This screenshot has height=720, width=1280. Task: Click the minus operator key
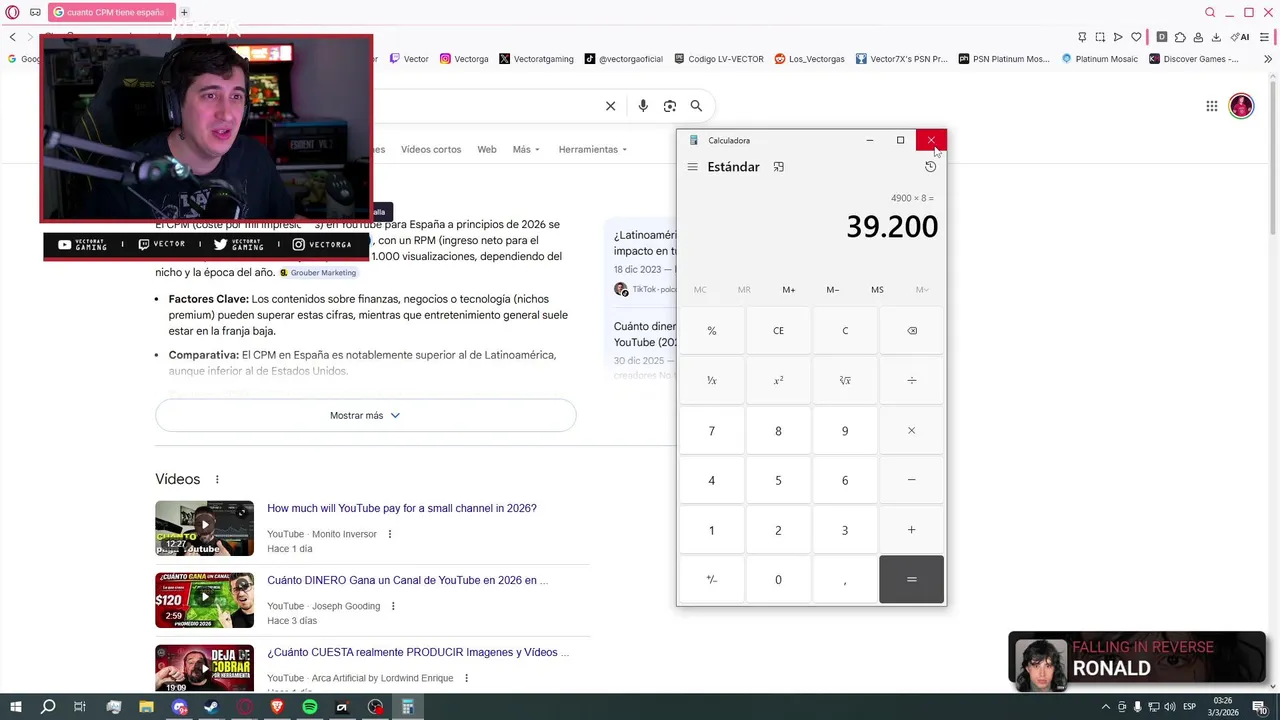911,480
